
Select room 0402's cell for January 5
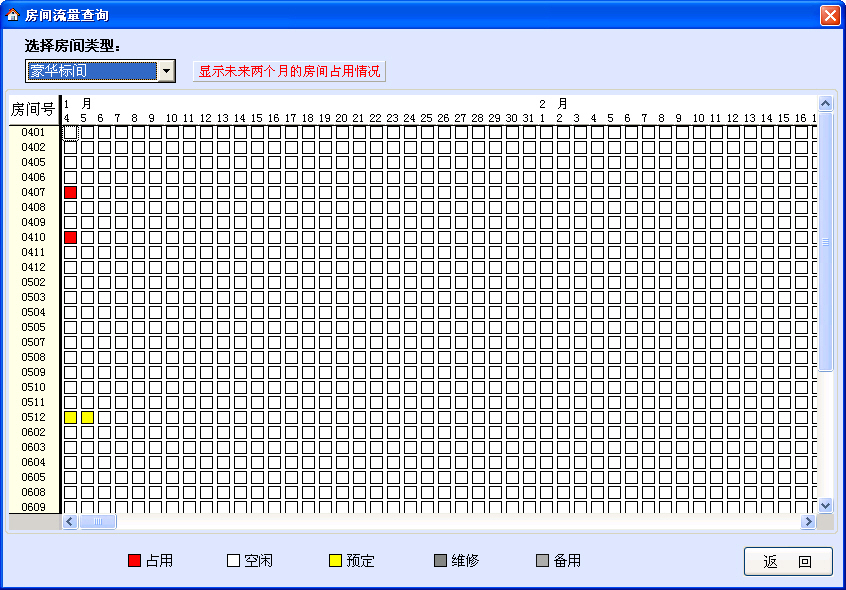[x=87, y=148]
